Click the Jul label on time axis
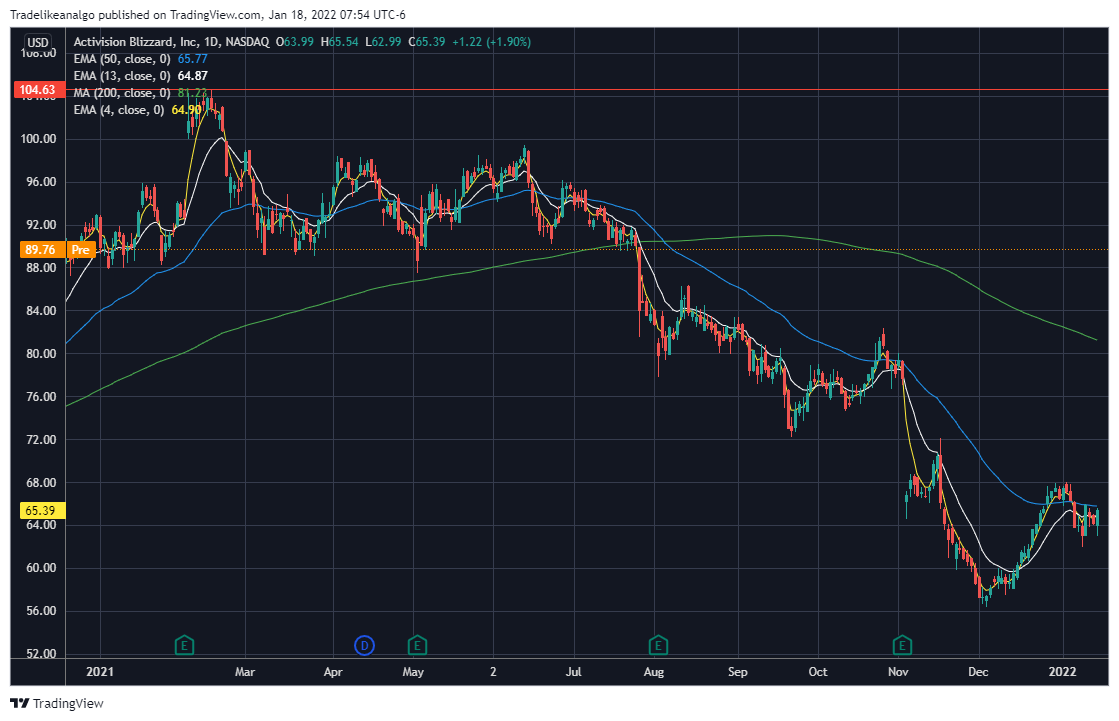Screen dimensions: 1119x721 [574, 672]
